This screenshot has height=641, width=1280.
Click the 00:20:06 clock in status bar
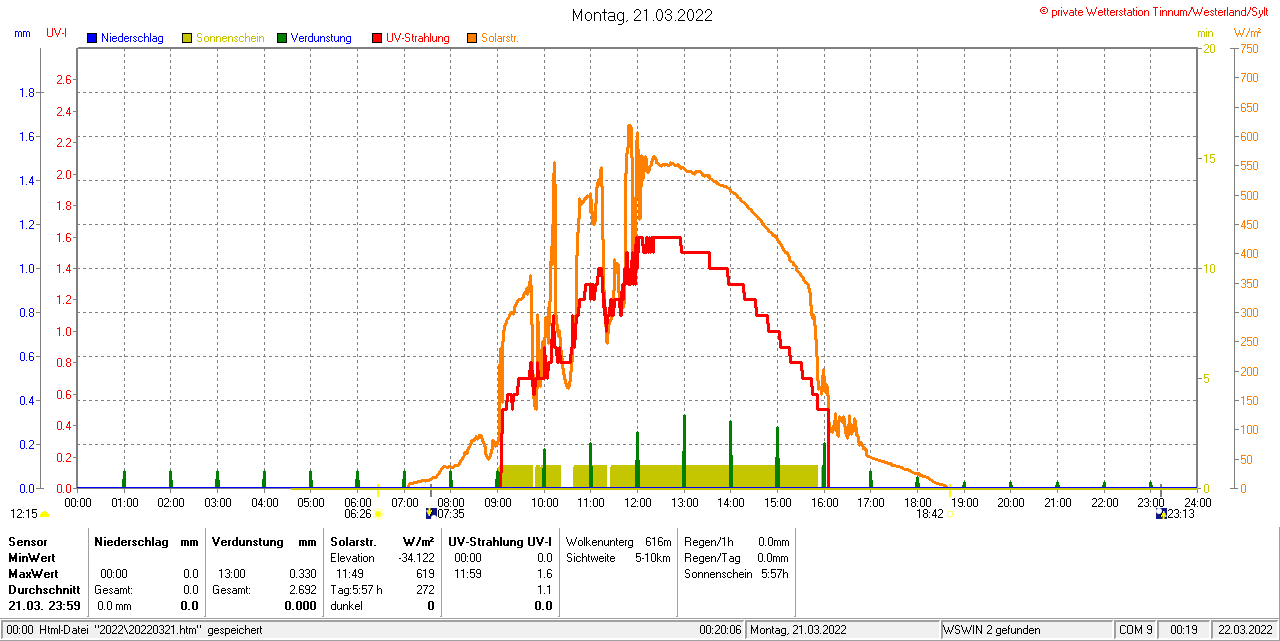[720, 630]
